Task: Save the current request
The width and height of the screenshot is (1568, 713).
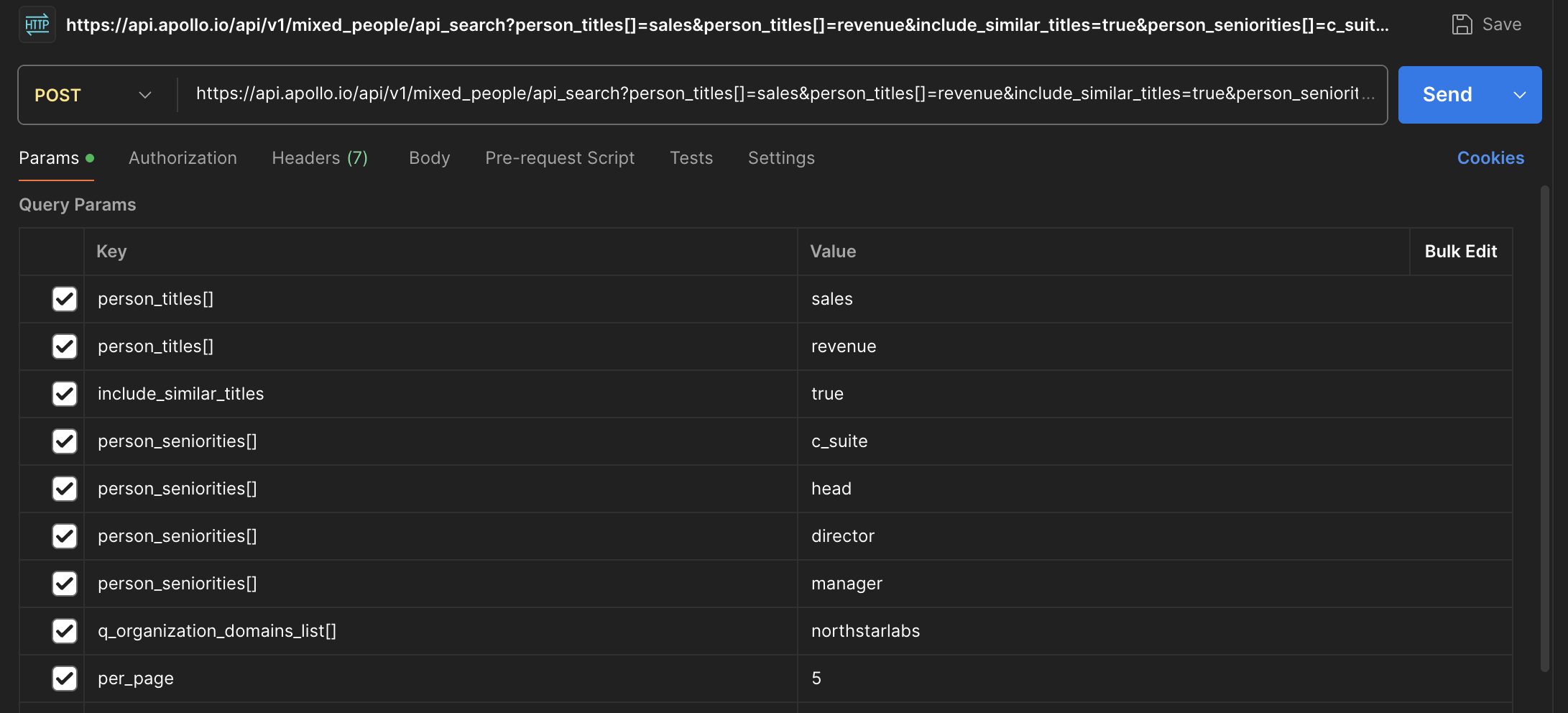Action: point(1486,24)
